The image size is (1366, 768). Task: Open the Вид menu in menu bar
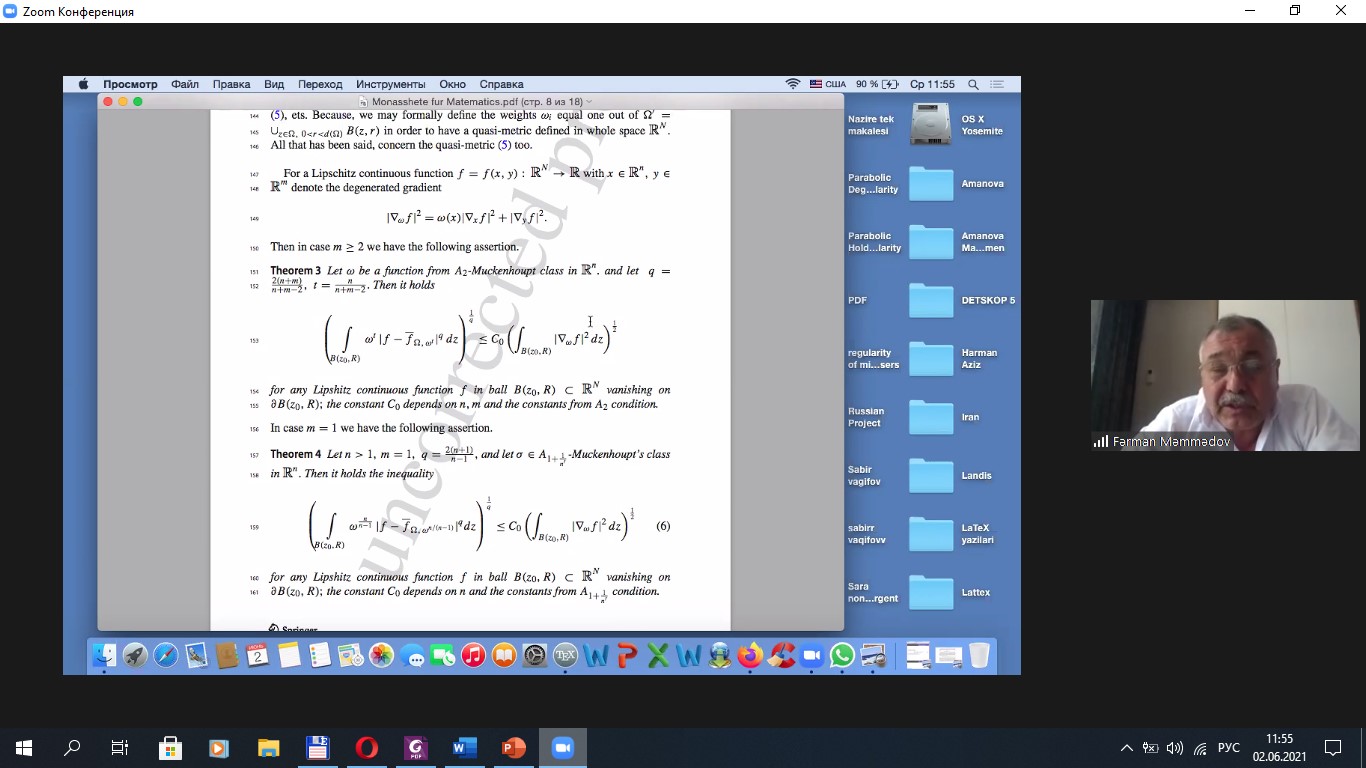coord(274,85)
